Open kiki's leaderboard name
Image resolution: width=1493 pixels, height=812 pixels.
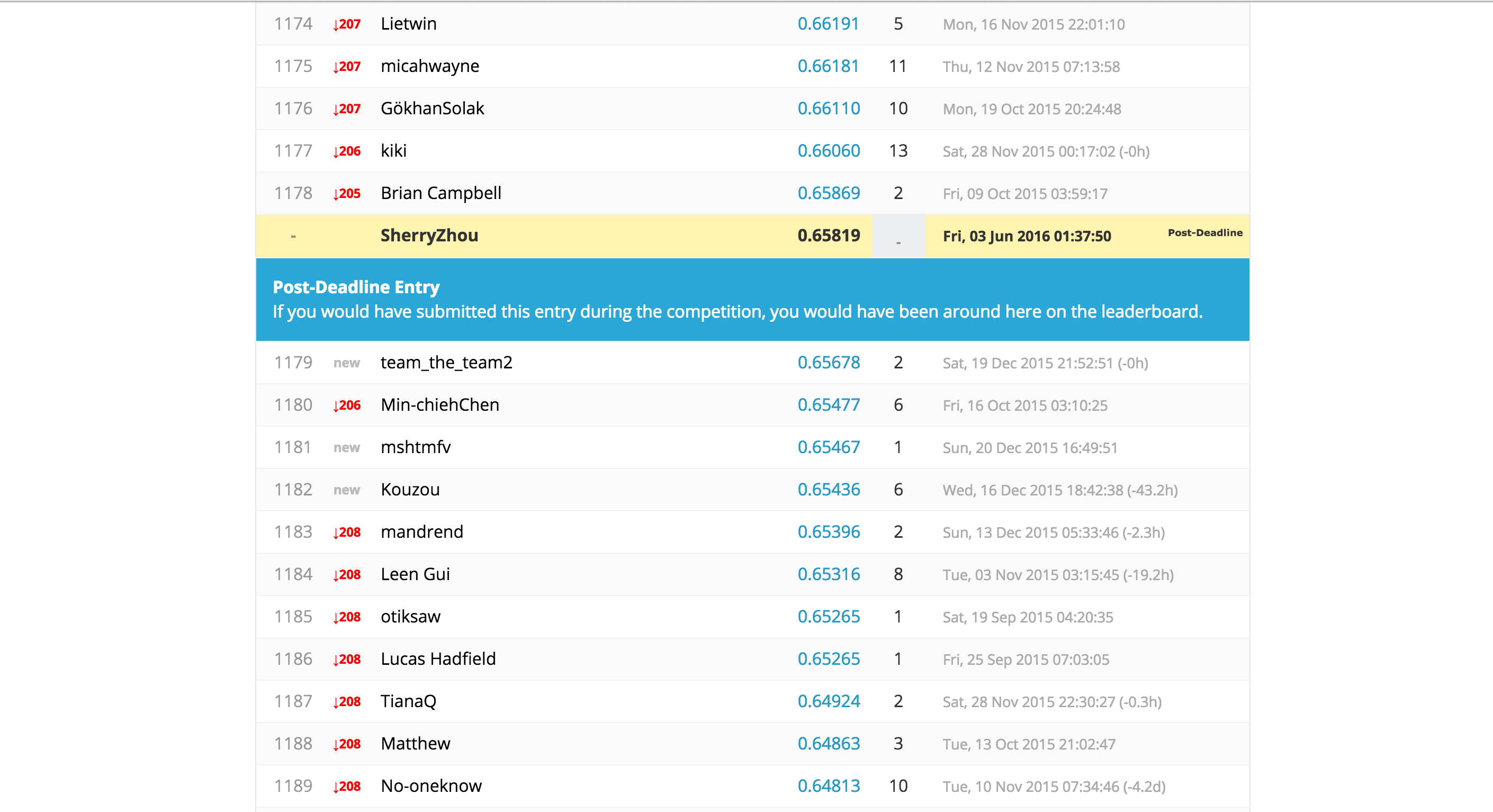[393, 151]
